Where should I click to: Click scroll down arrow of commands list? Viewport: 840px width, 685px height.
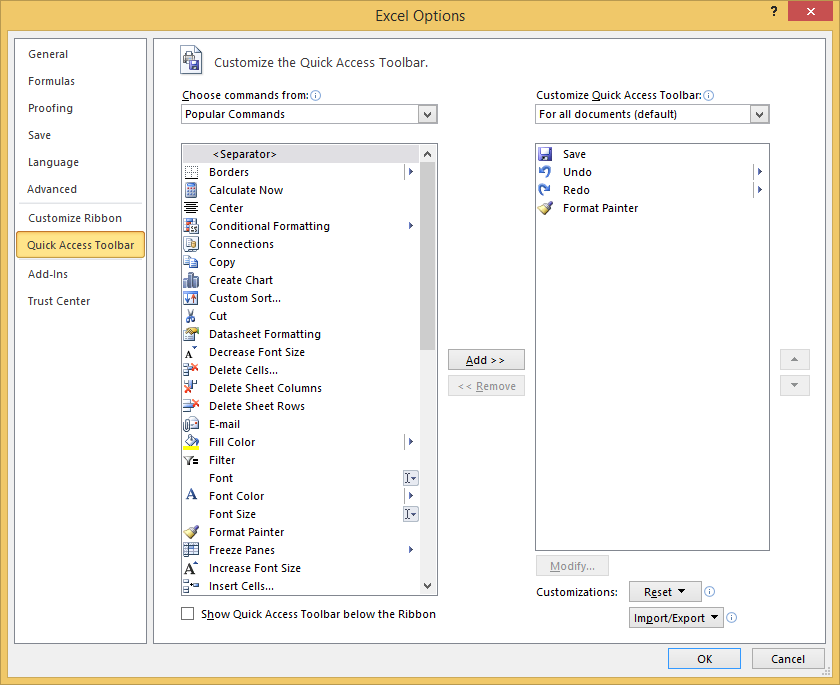pos(428,586)
